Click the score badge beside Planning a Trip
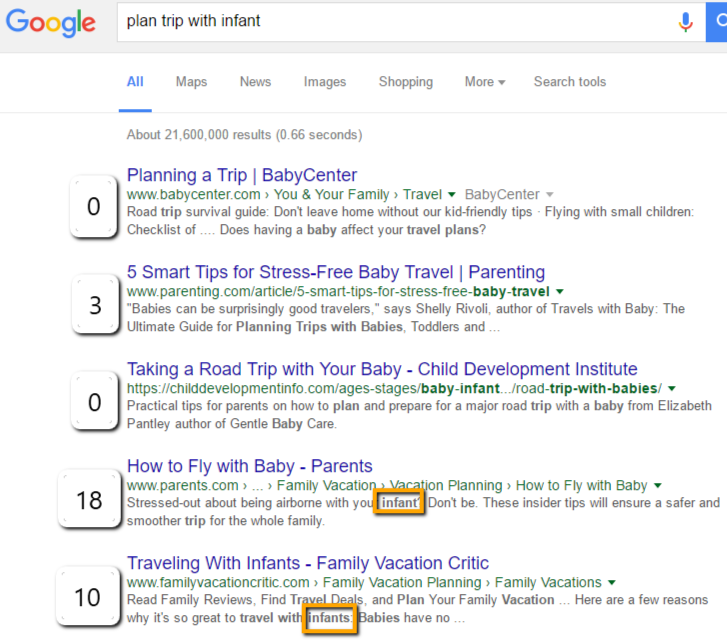Image resolution: width=727 pixels, height=642 pixels. 94,207
